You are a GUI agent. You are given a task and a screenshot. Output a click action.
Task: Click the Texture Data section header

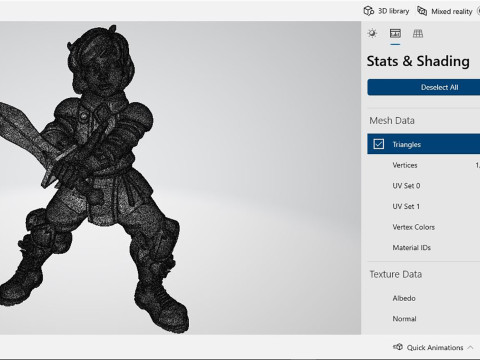[x=396, y=274]
